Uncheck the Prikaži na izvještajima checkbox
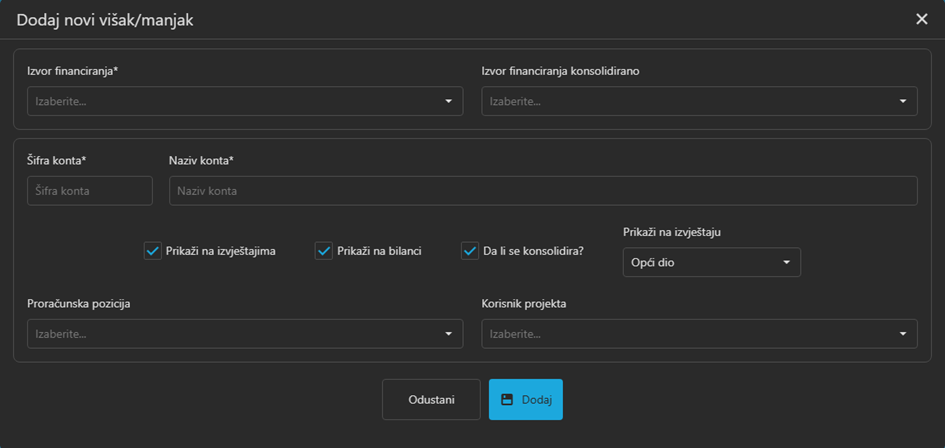This screenshot has width=945, height=448. (153, 251)
